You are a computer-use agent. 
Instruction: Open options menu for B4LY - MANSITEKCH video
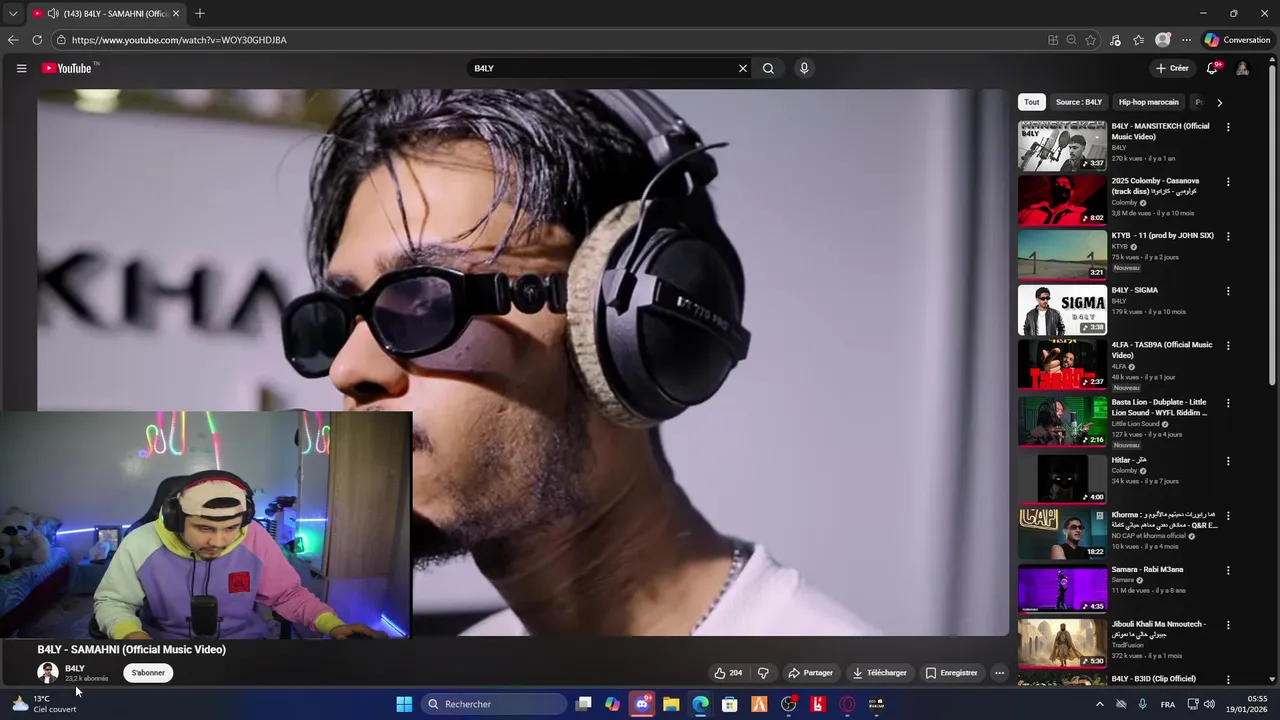(x=1228, y=127)
